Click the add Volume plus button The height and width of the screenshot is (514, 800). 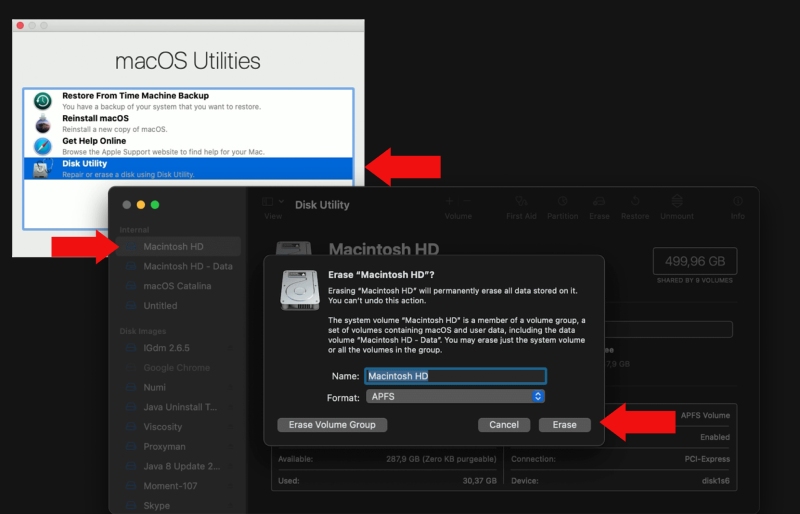449,202
